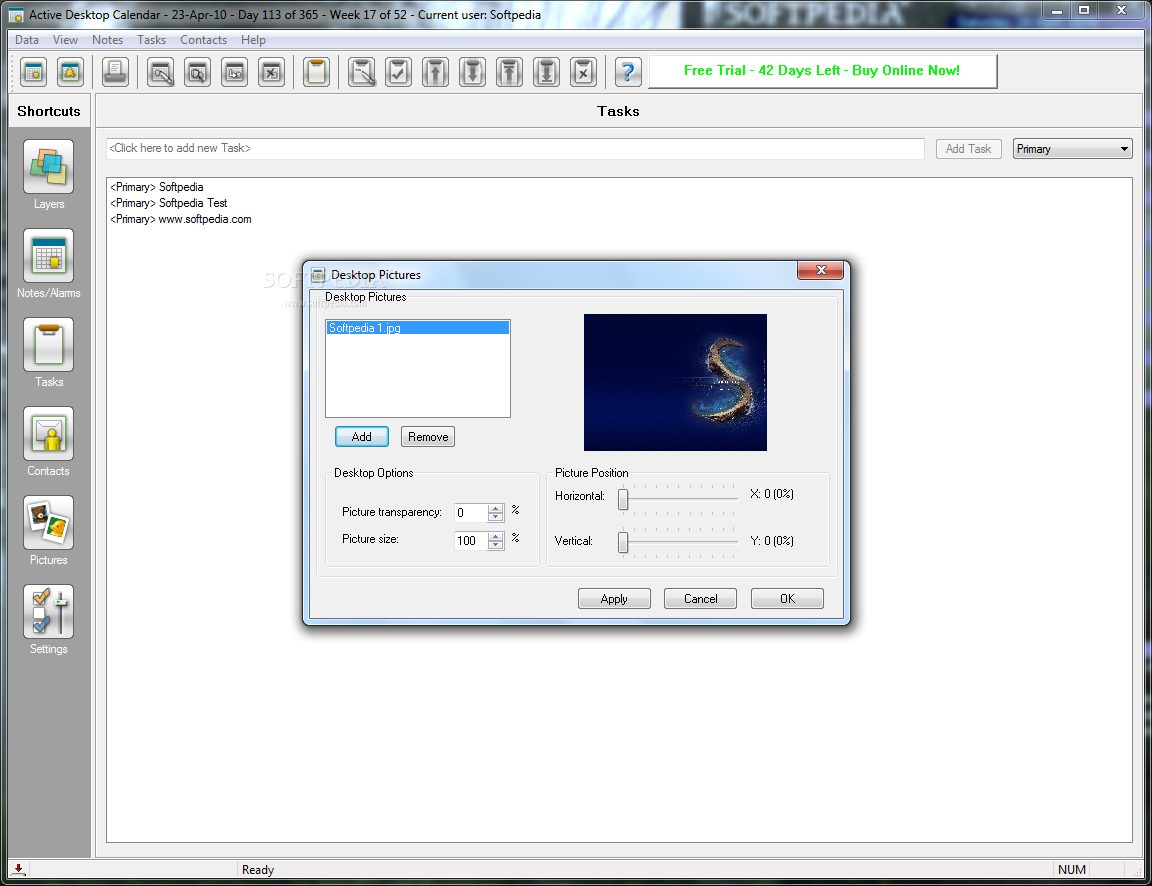Increase Picture transparency with up arrow
1152x886 pixels.
point(496,508)
